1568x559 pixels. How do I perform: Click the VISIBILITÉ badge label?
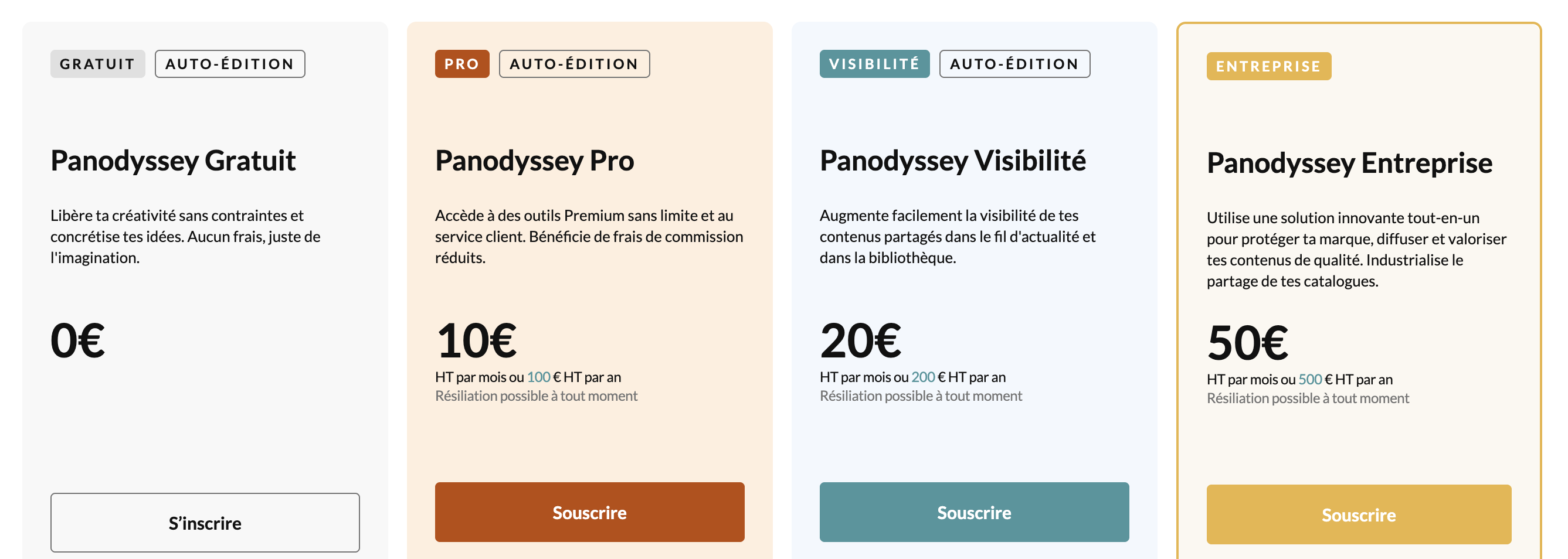874,64
